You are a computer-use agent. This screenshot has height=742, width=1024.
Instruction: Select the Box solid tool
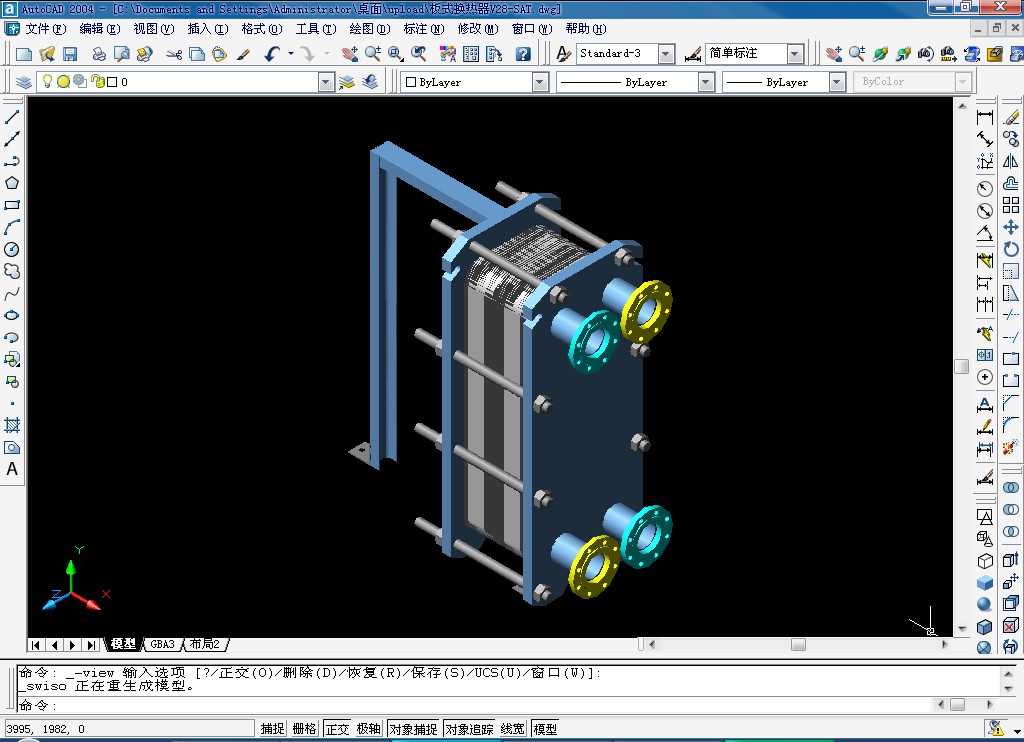click(985, 583)
